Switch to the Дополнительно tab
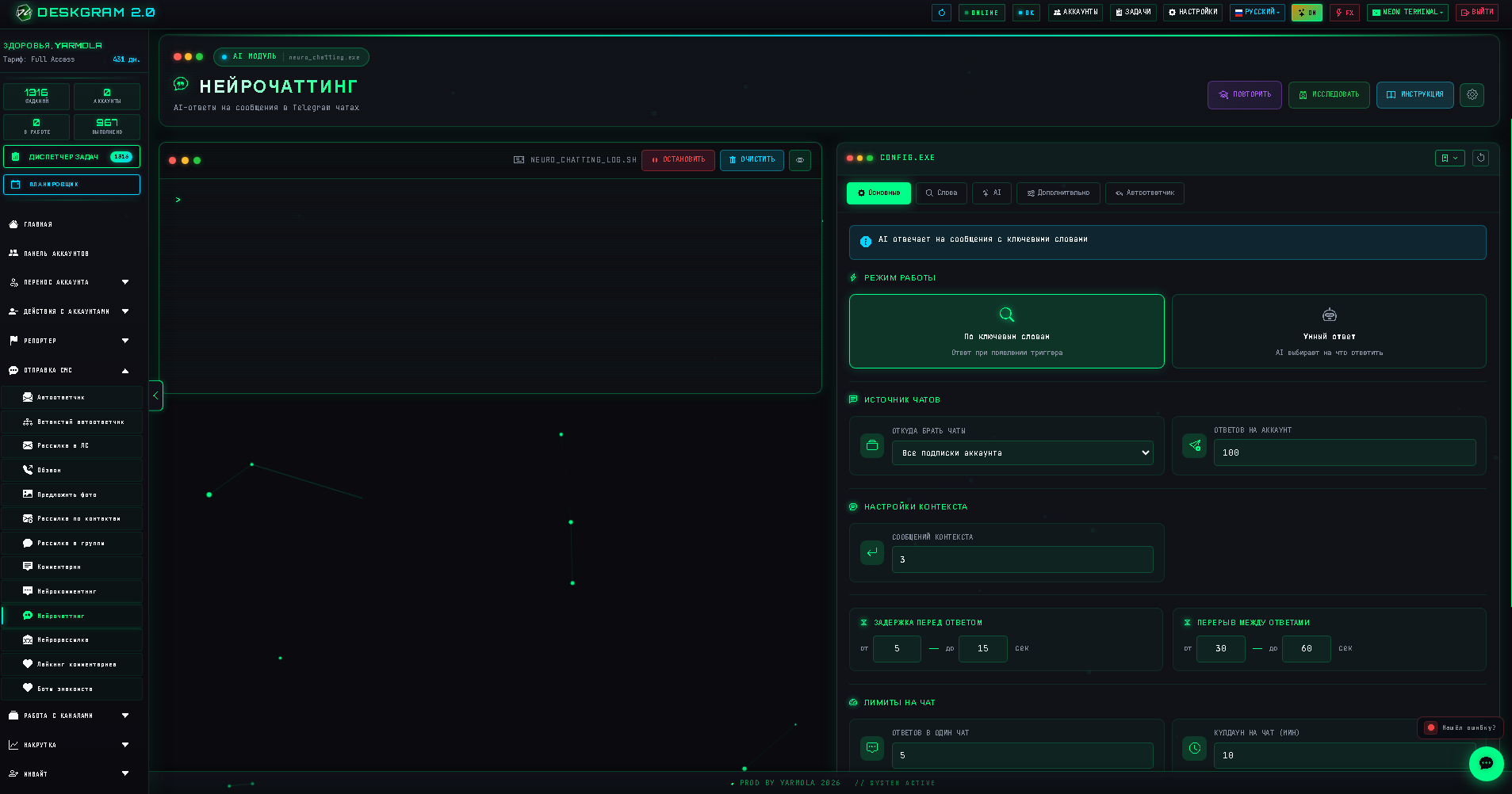 pos(1058,193)
